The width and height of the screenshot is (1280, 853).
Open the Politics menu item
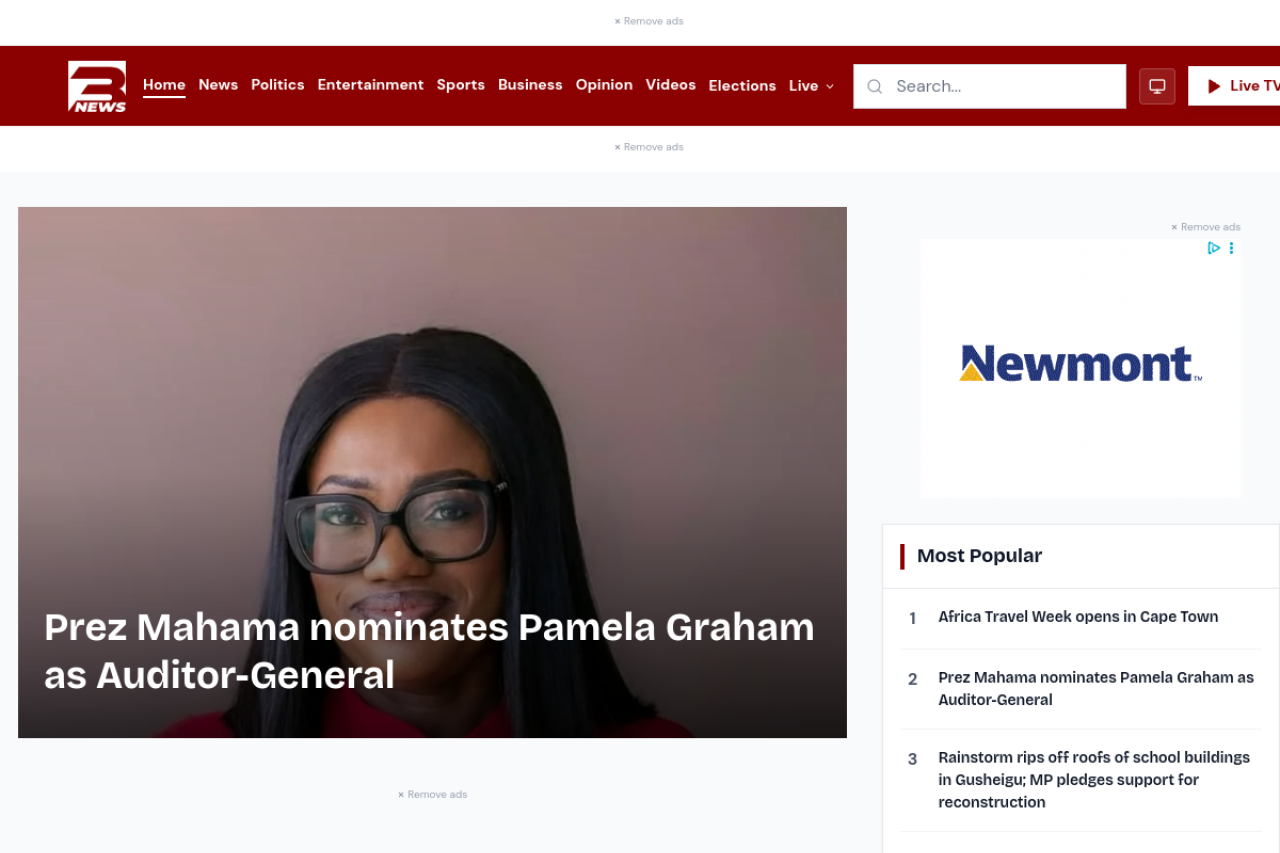pyautogui.click(x=278, y=85)
